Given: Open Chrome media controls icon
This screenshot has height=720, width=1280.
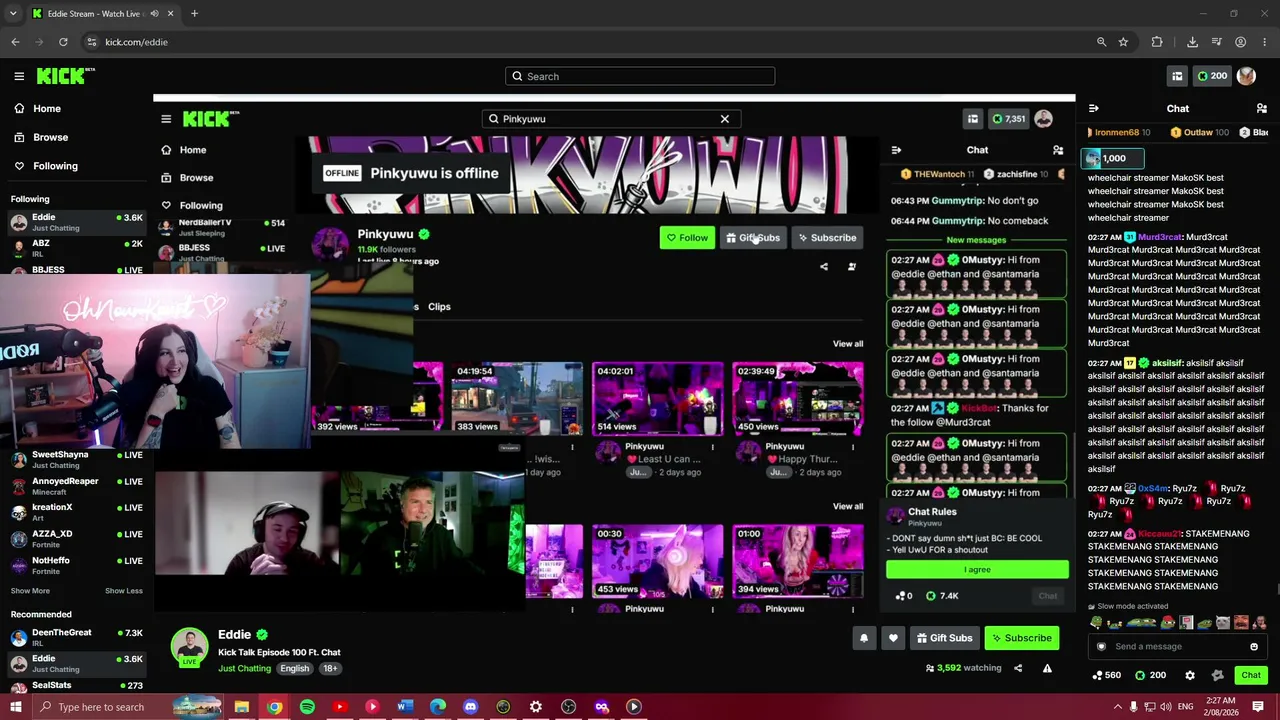Looking at the screenshot, I should 1217,42.
